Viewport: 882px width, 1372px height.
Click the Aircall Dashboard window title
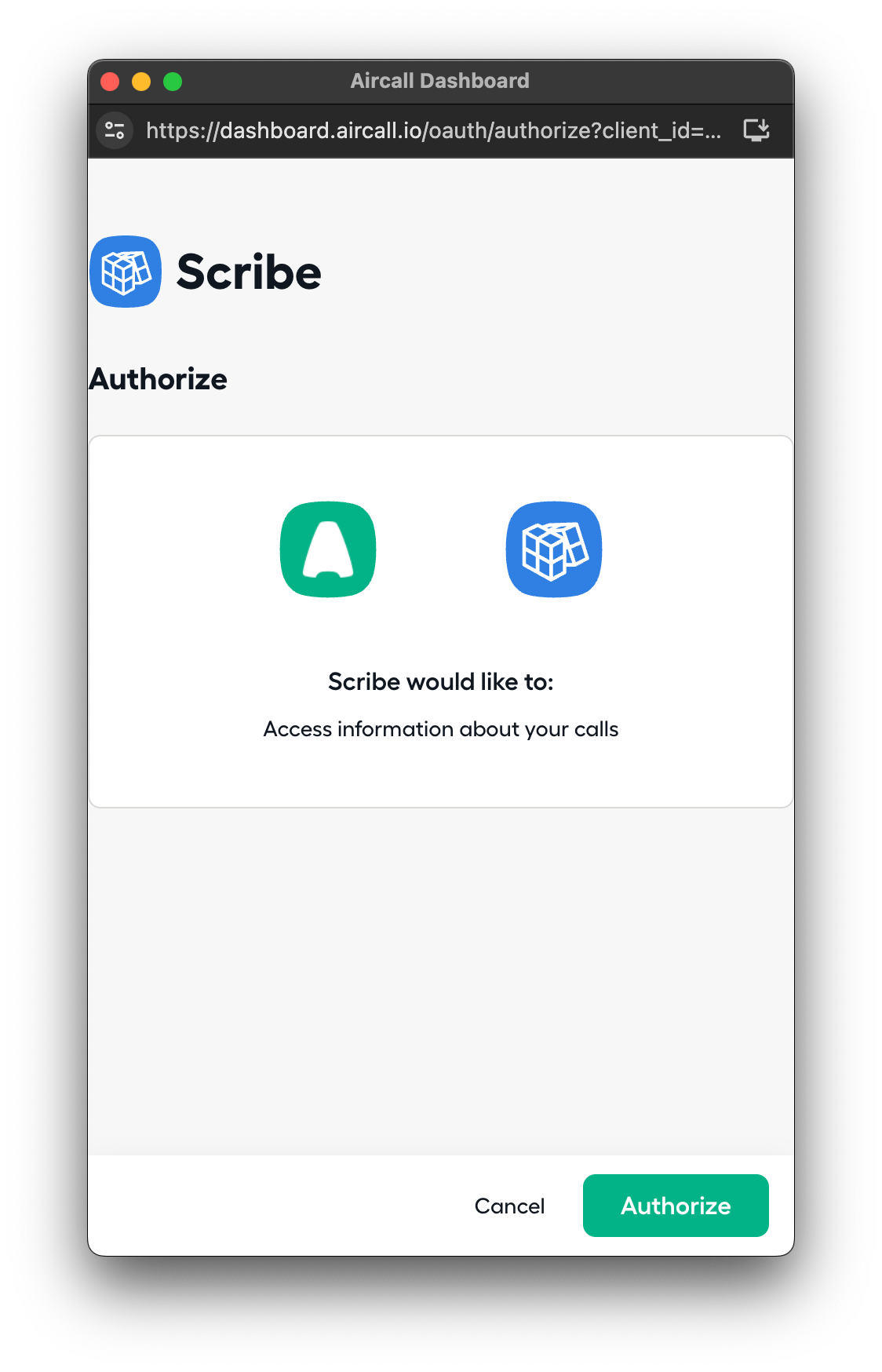click(x=440, y=81)
